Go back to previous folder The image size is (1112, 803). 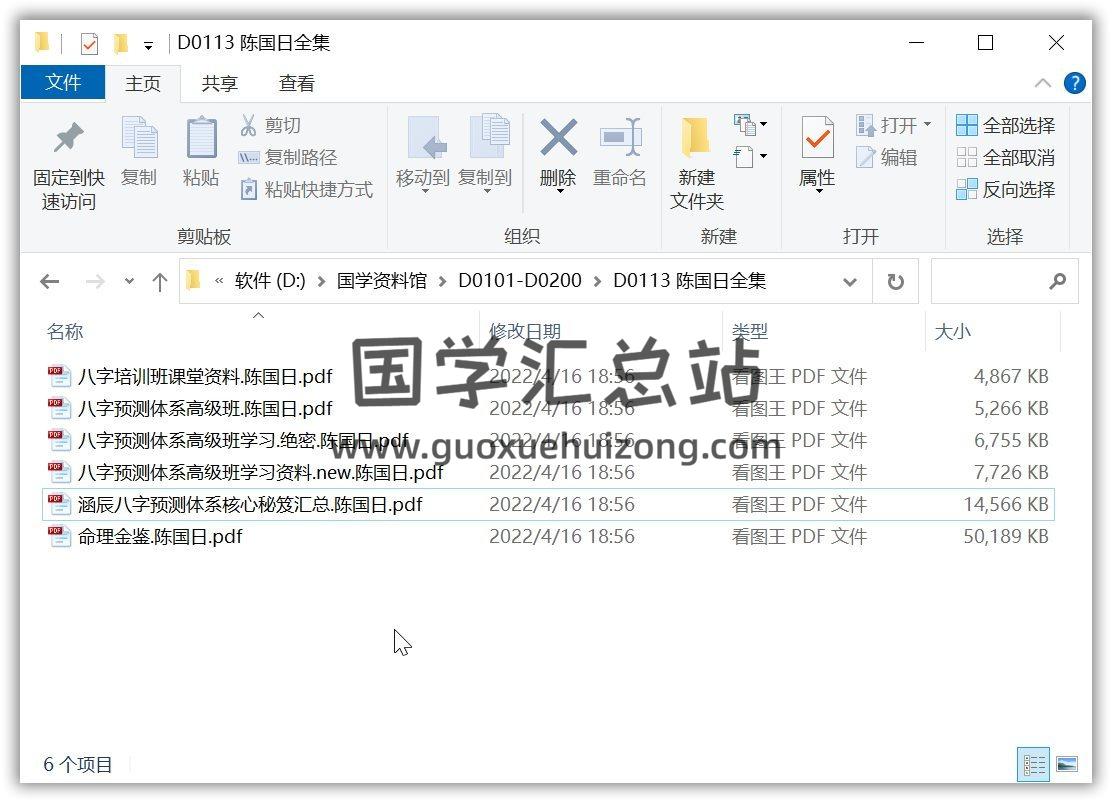50,282
